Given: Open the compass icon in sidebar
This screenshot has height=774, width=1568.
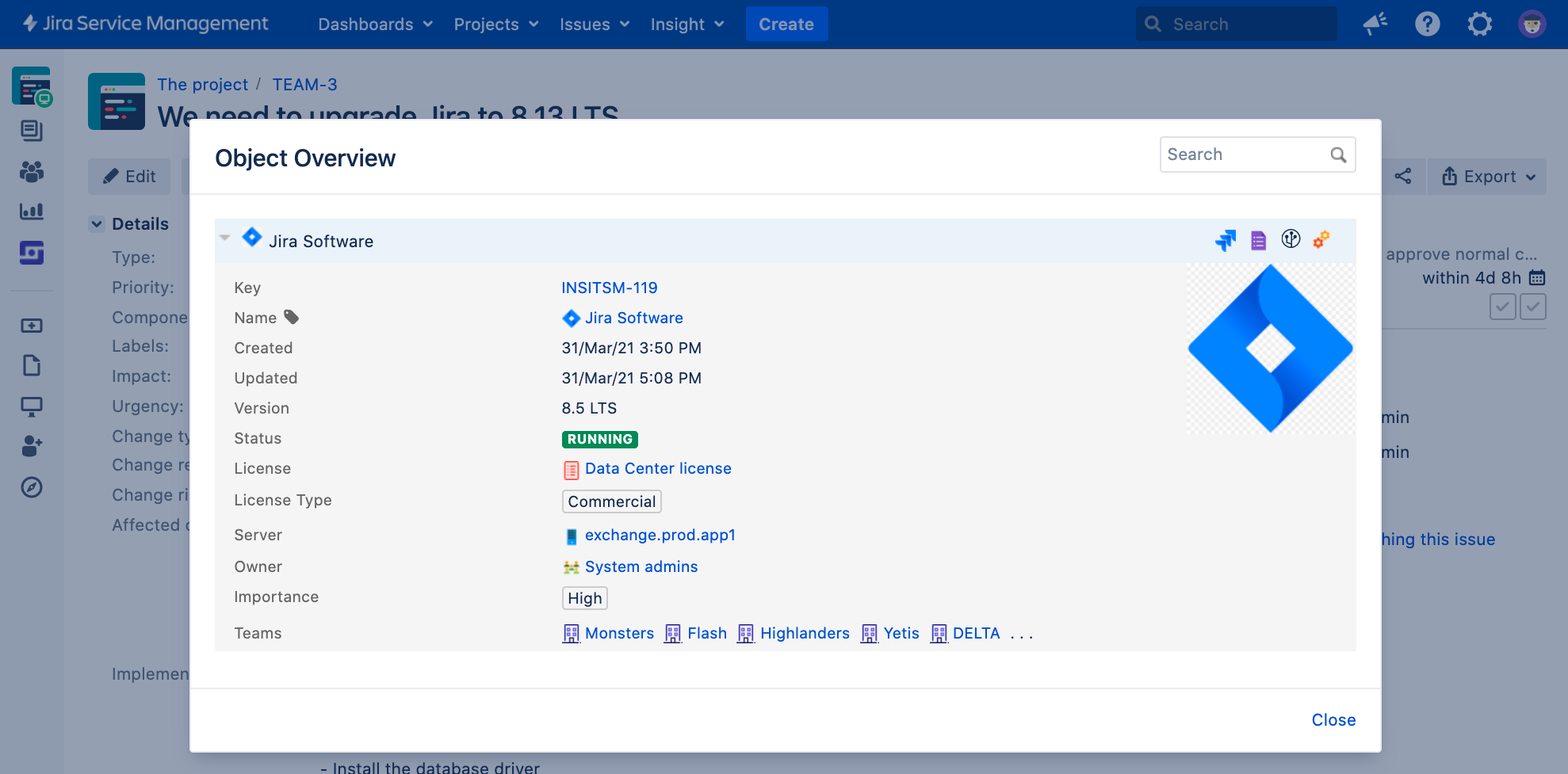Looking at the screenshot, I should coord(32,487).
